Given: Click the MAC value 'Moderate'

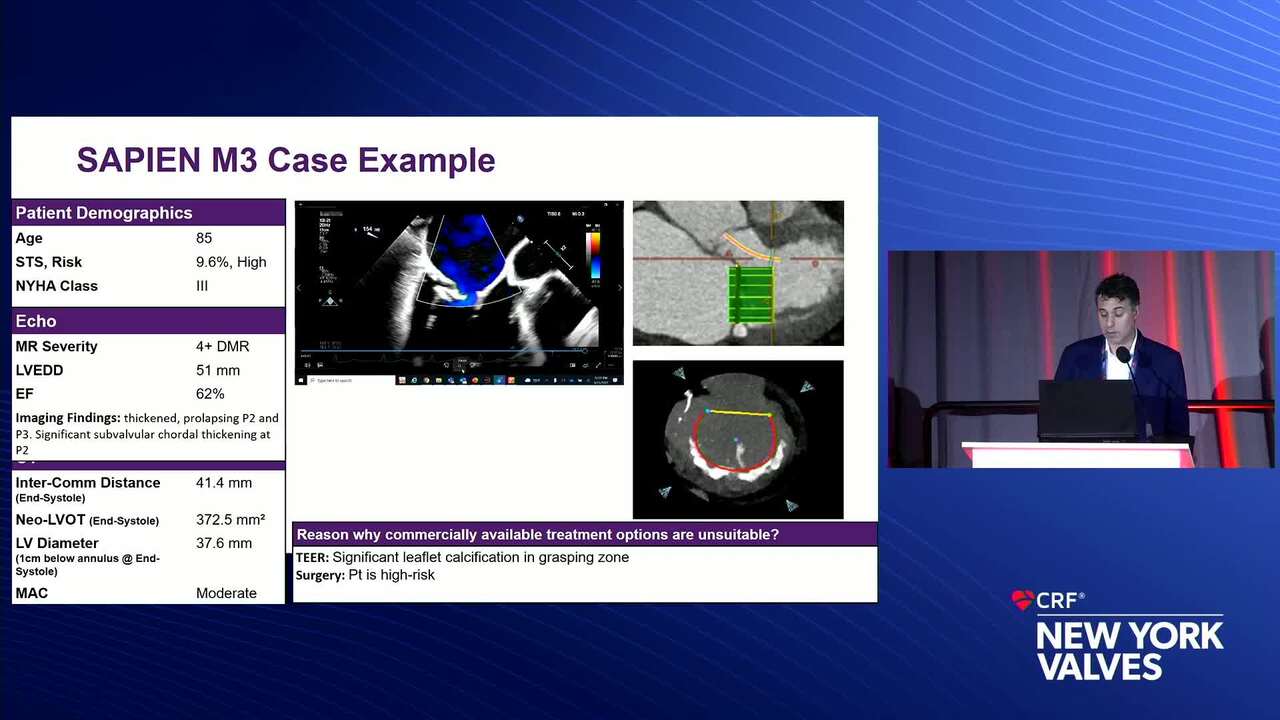Looking at the screenshot, I should coord(226,593).
